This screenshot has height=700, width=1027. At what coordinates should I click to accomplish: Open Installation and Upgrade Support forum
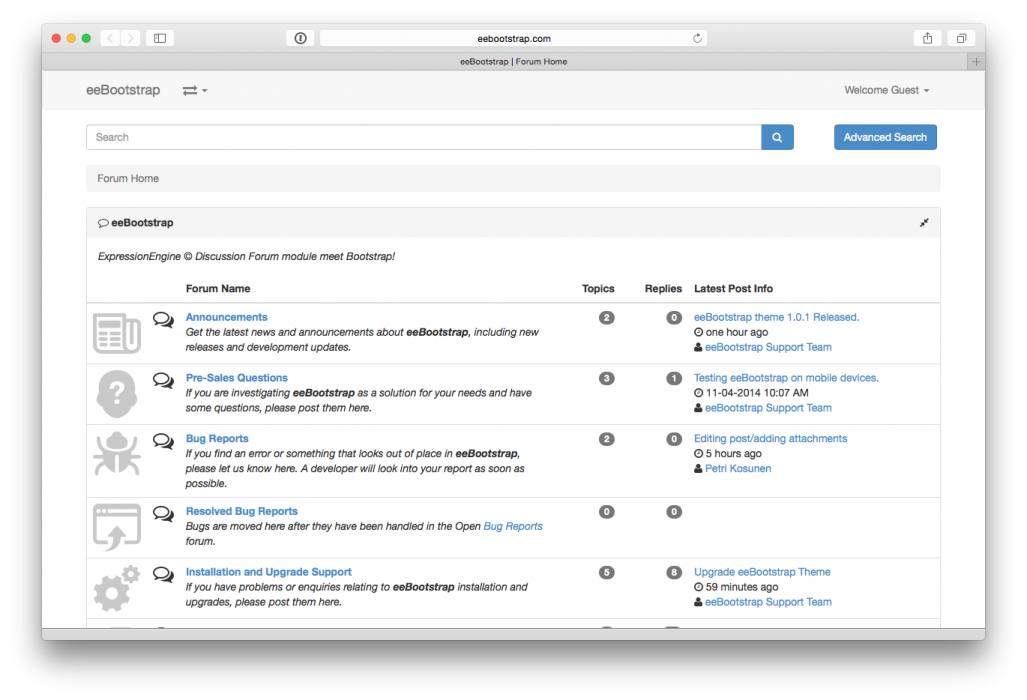[x=269, y=572]
